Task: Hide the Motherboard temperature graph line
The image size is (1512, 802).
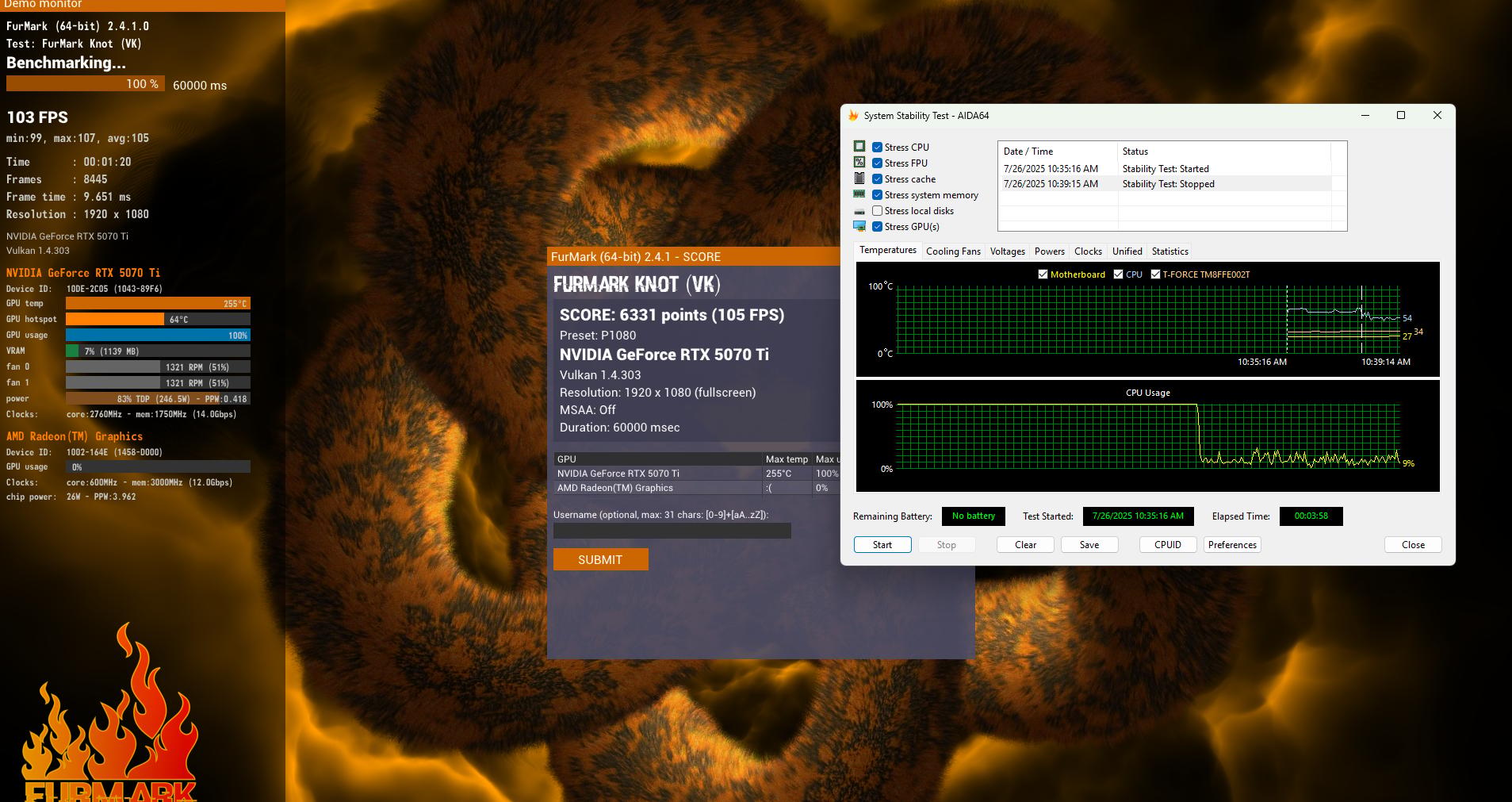Action: tap(1043, 274)
